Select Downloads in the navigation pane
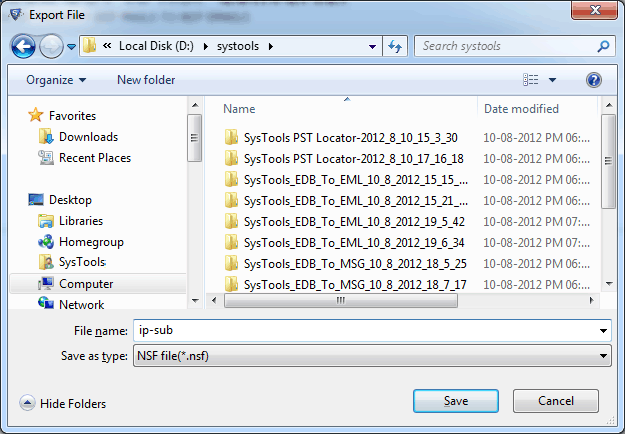This screenshot has height=434, width=625. [88, 137]
